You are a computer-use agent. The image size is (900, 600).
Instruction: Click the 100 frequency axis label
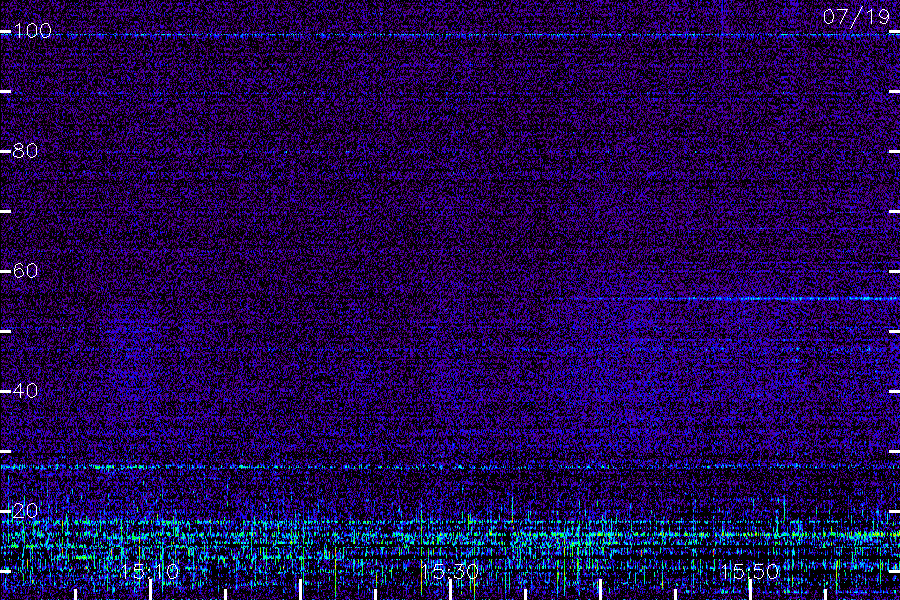pos(32,30)
